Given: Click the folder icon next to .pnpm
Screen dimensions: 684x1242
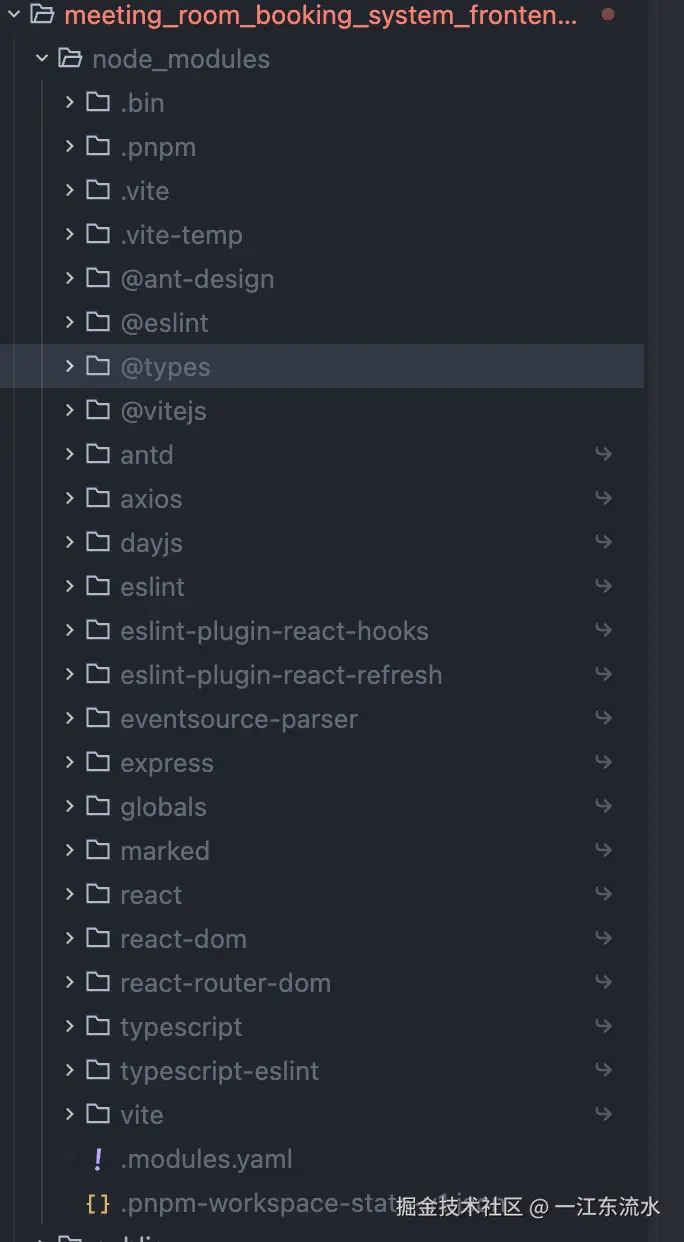Looking at the screenshot, I should [x=98, y=147].
